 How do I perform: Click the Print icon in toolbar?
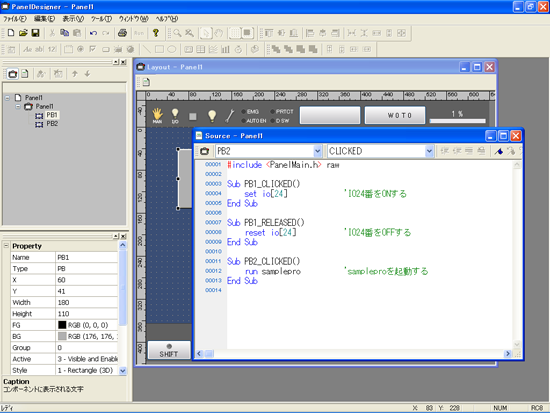[122, 33]
